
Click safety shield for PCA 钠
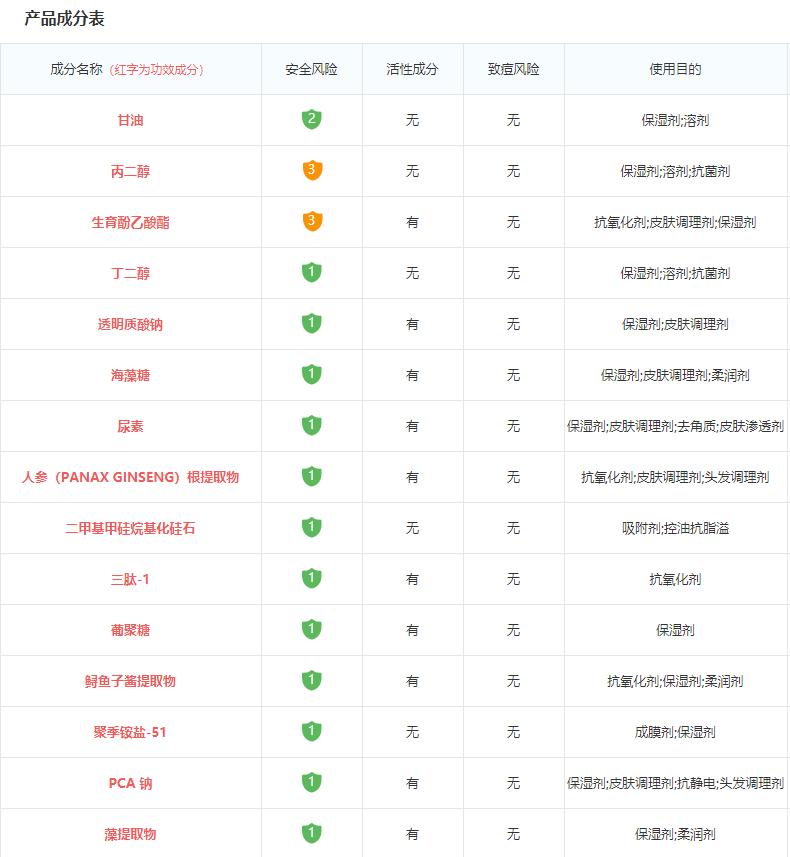pos(312,783)
